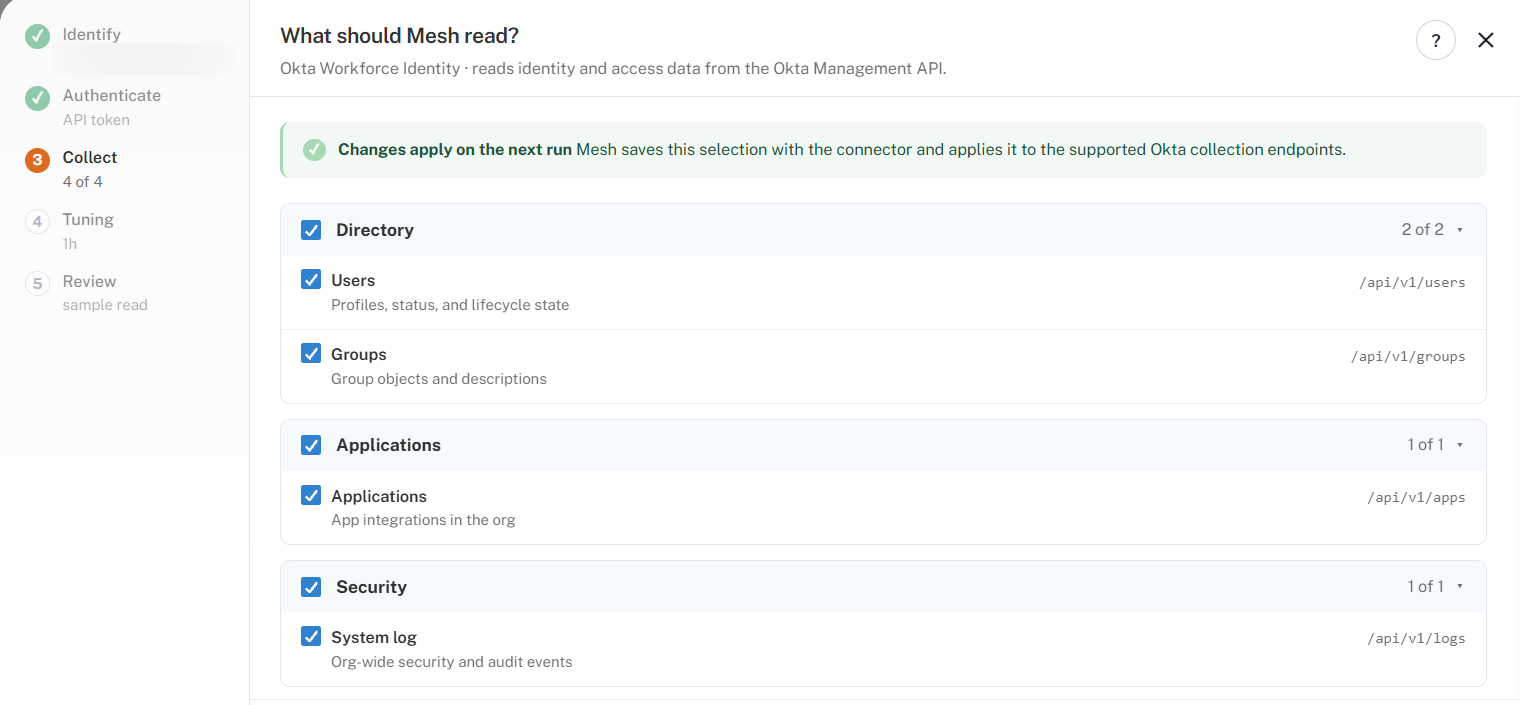Click the /api/v1/apps endpoint text
The width and height of the screenshot is (1520, 705).
pyautogui.click(x=1416, y=498)
